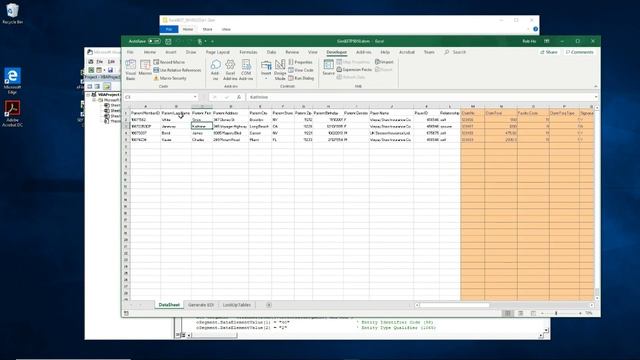640x360 pixels.
Task: Add a new sheet with plus icon
Action: click(269, 305)
